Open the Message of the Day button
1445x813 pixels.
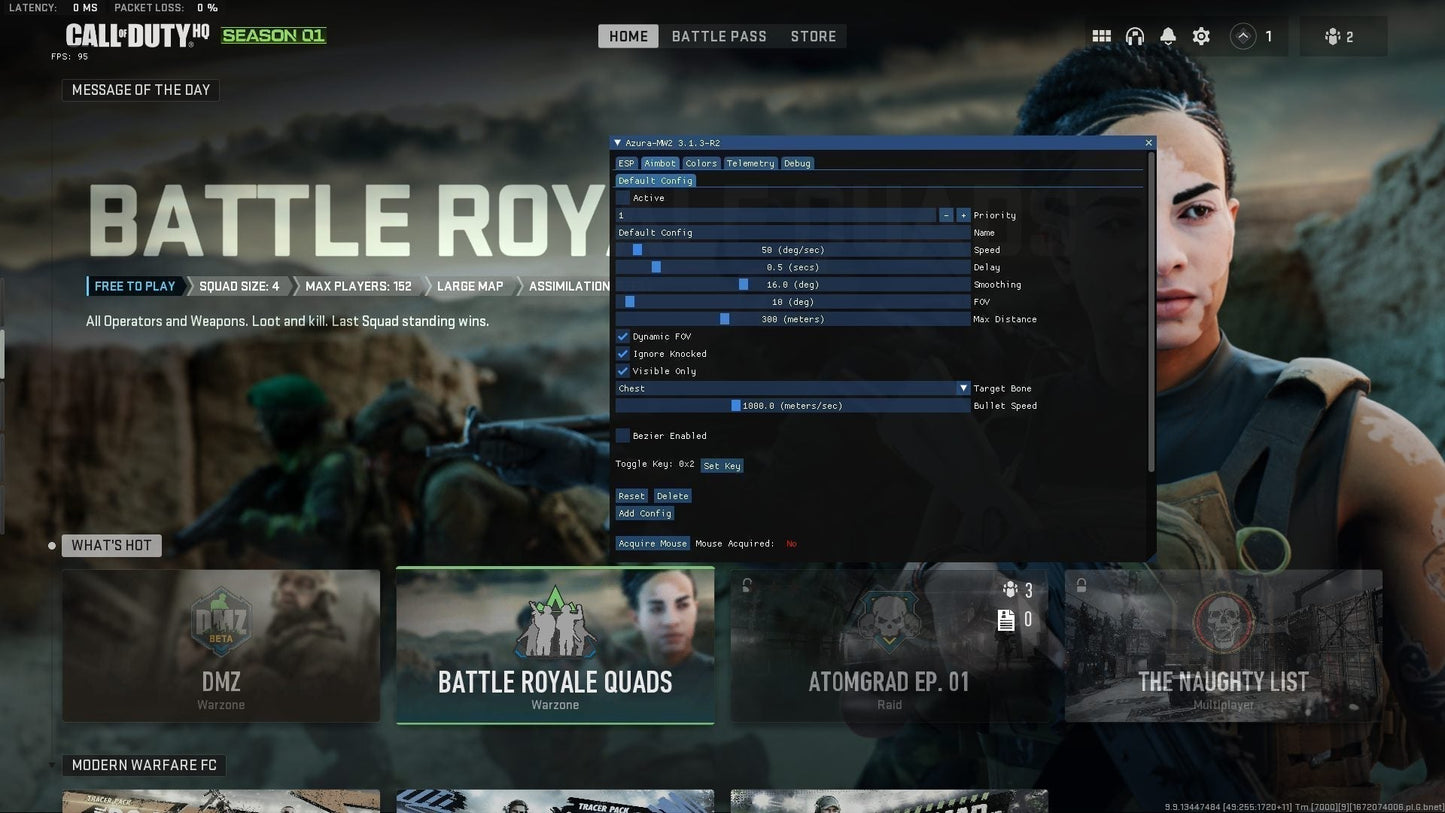pyautogui.click(x=141, y=90)
